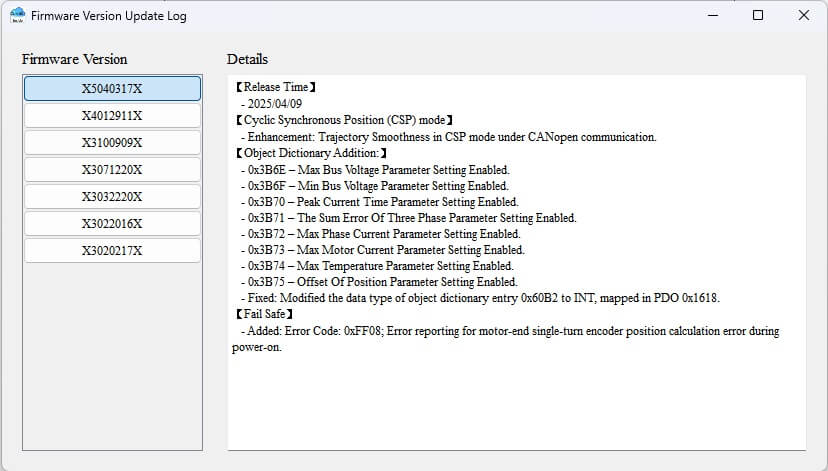Screen dimensions: 828x471
Task: Select firmware version X3071220X
Action: 112,169
